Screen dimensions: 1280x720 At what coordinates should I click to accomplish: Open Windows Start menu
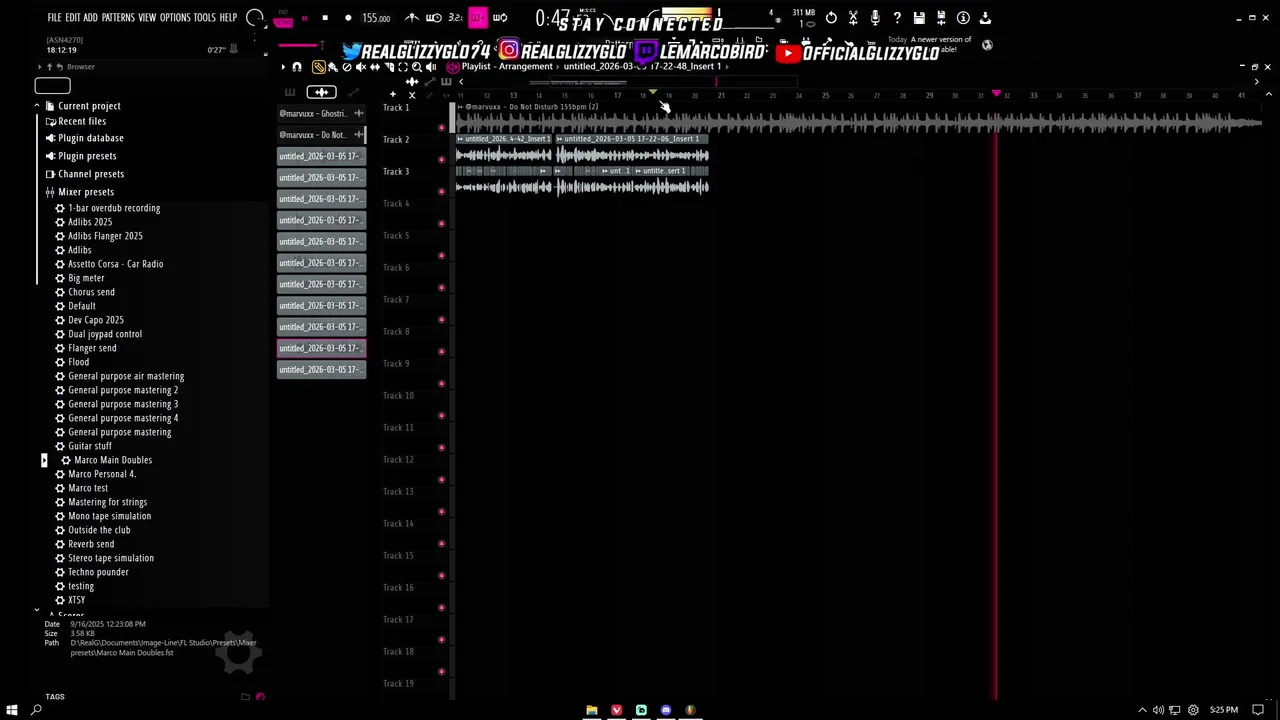12,710
